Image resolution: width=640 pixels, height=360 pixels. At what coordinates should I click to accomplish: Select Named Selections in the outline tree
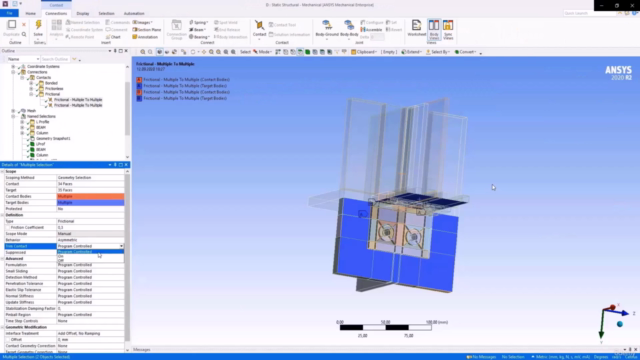coord(41,116)
